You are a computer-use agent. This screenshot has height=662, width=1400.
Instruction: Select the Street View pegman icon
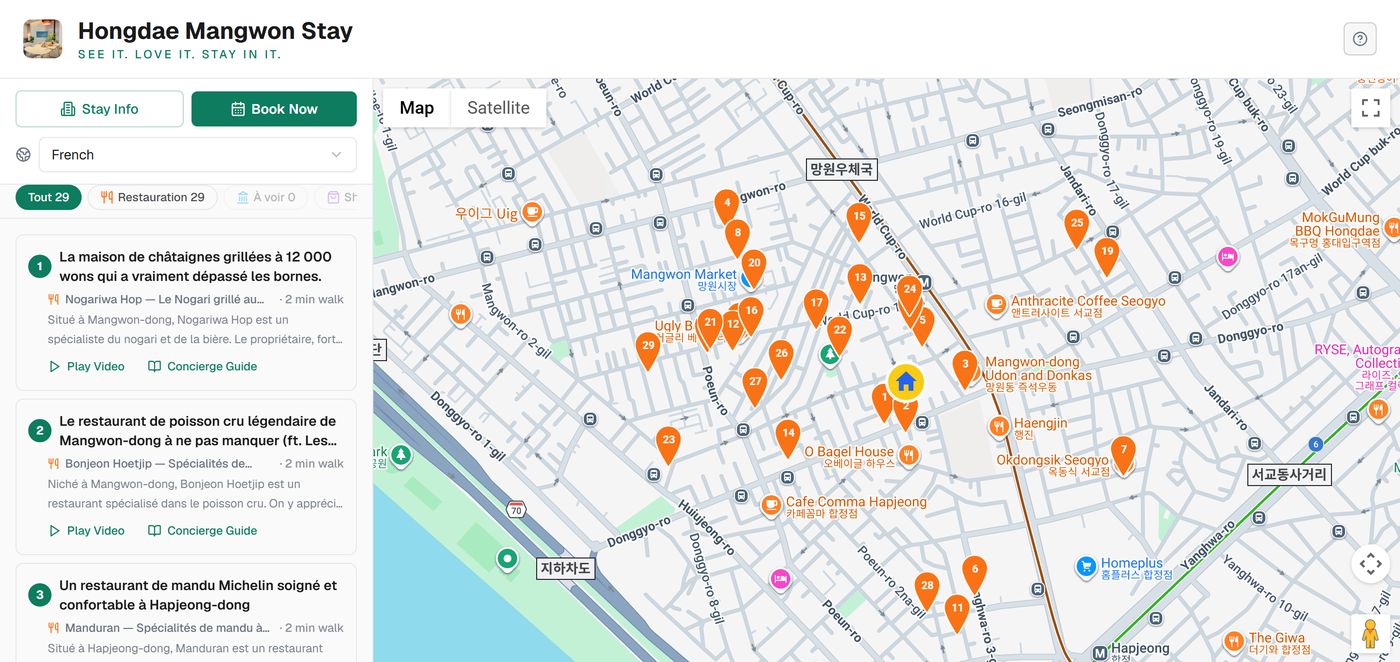pyautogui.click(x=1370, y=635)
